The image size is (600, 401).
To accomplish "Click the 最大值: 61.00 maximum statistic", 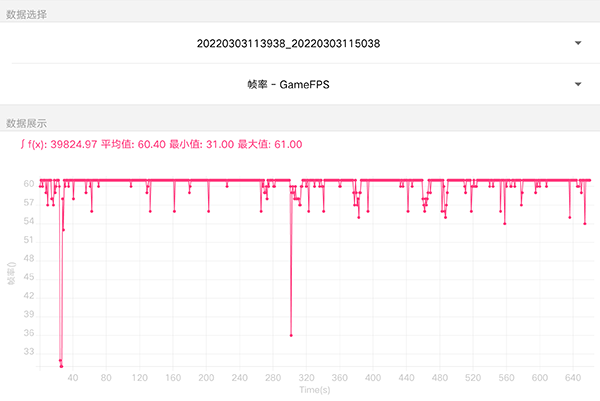I will coord(270,145).
